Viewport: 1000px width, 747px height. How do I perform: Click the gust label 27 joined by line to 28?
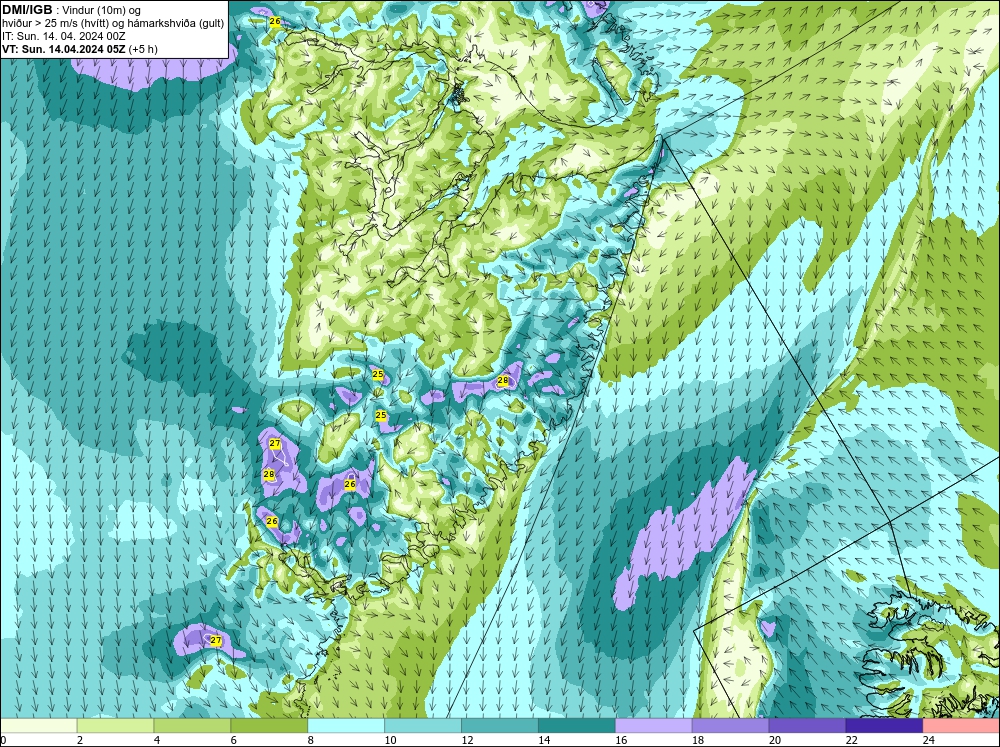tap(275, 443)
